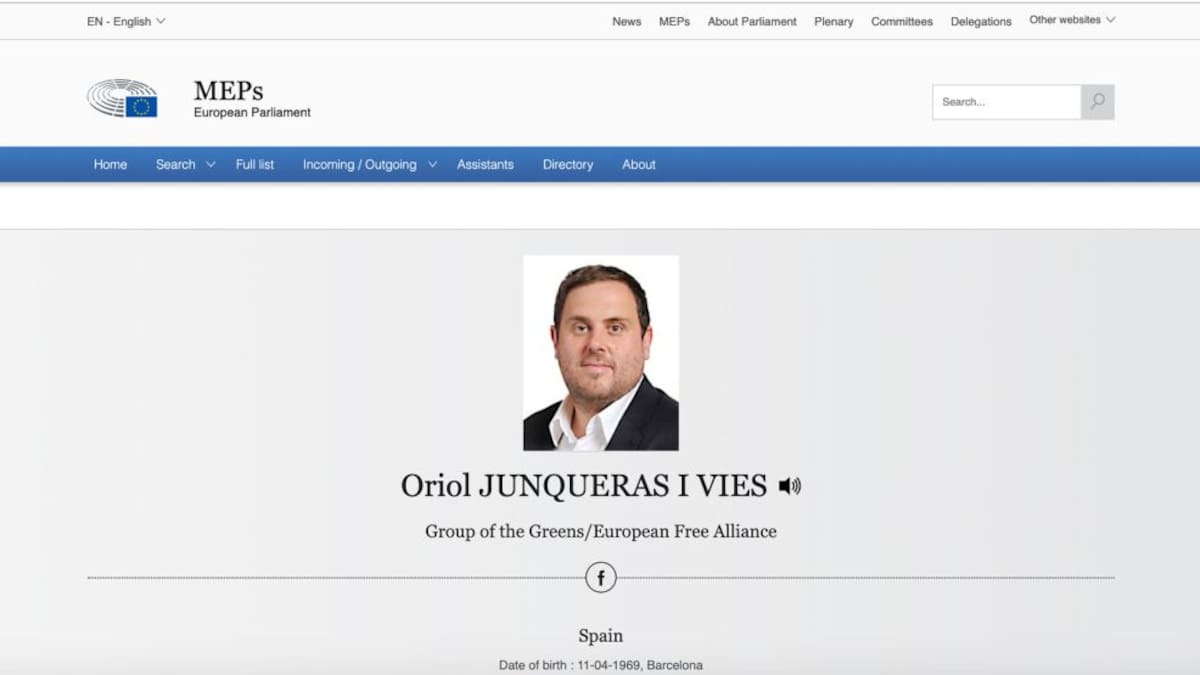Viewport: 1200px width, 675px height.
Task: Click the Date of birth line
Action: pyautogui.click(x=601, y=665)
